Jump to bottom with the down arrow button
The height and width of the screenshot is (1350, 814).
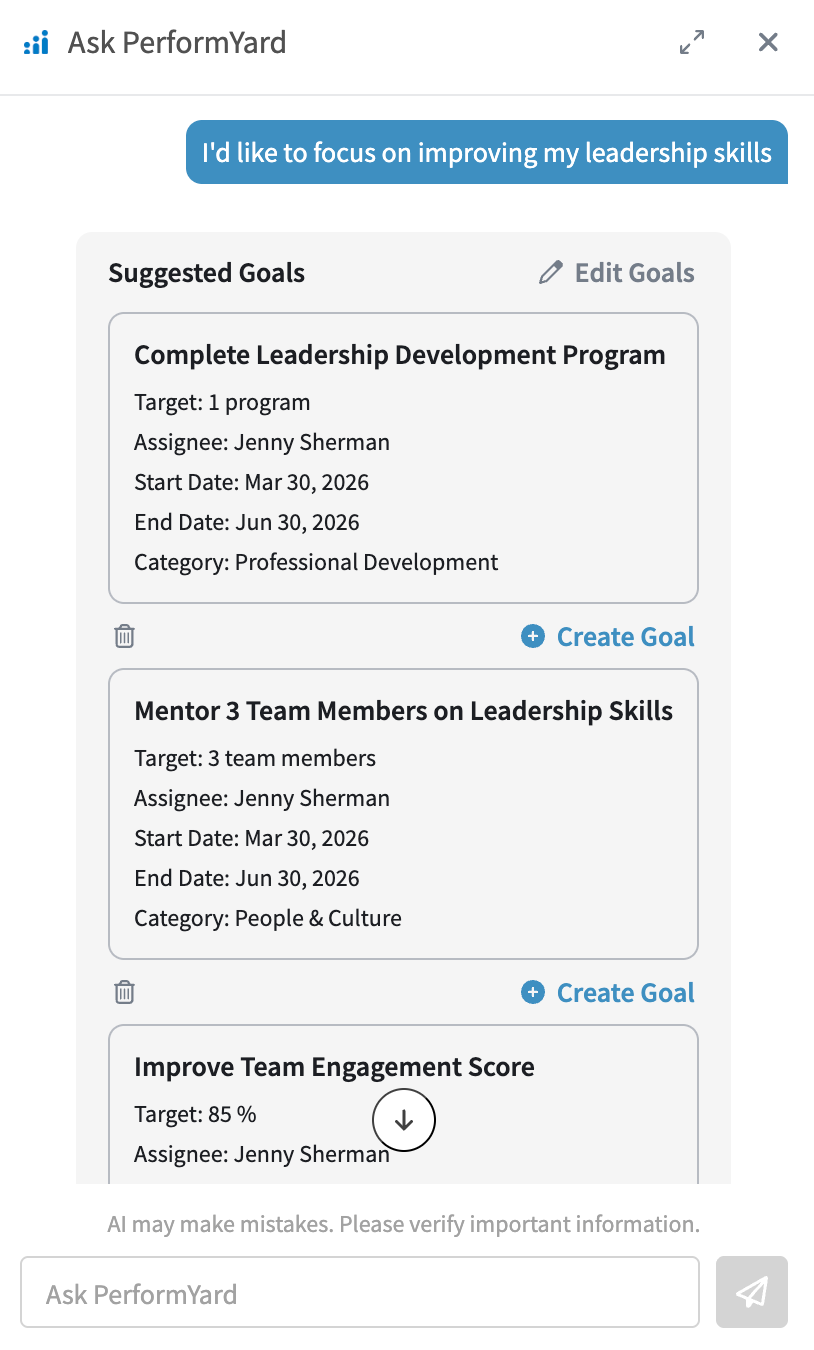[404, 1120]
